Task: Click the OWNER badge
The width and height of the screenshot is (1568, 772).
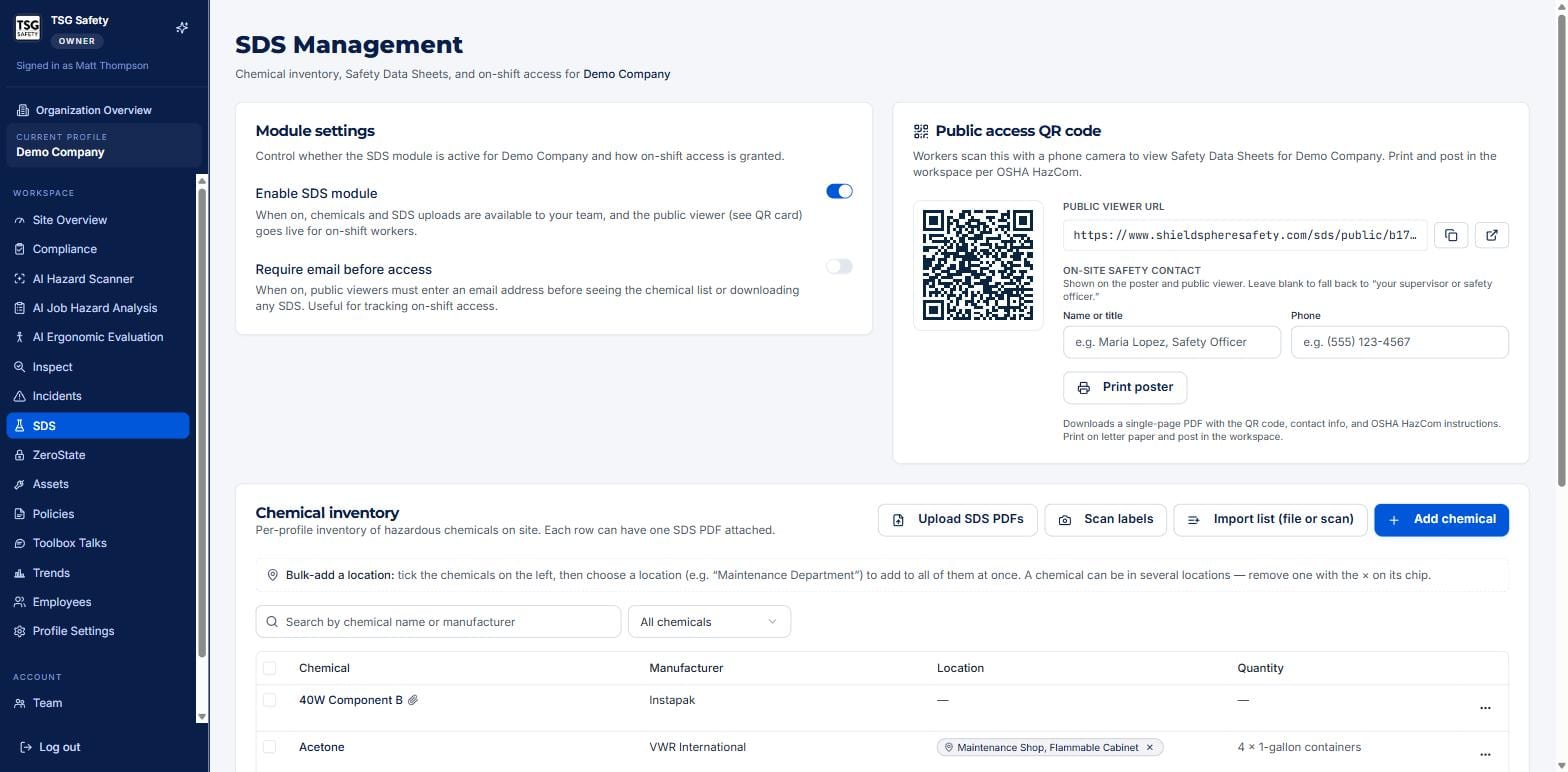Action: click(x=77, y=41)
